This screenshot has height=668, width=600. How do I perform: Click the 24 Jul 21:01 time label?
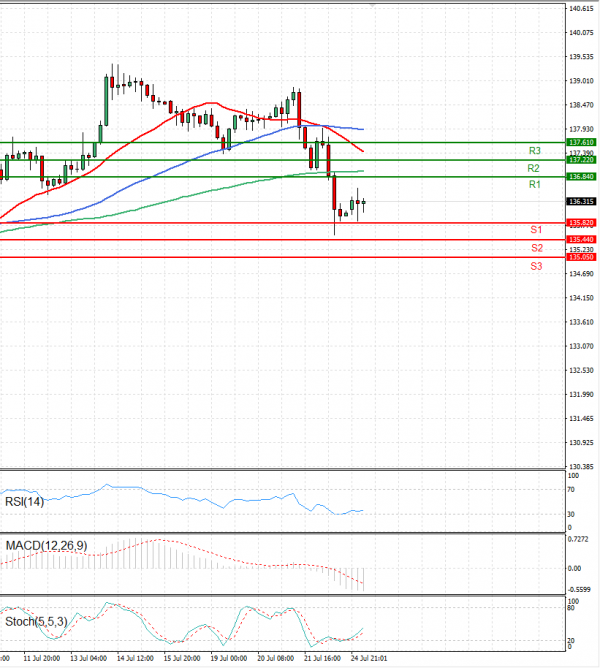pos(369,658)
